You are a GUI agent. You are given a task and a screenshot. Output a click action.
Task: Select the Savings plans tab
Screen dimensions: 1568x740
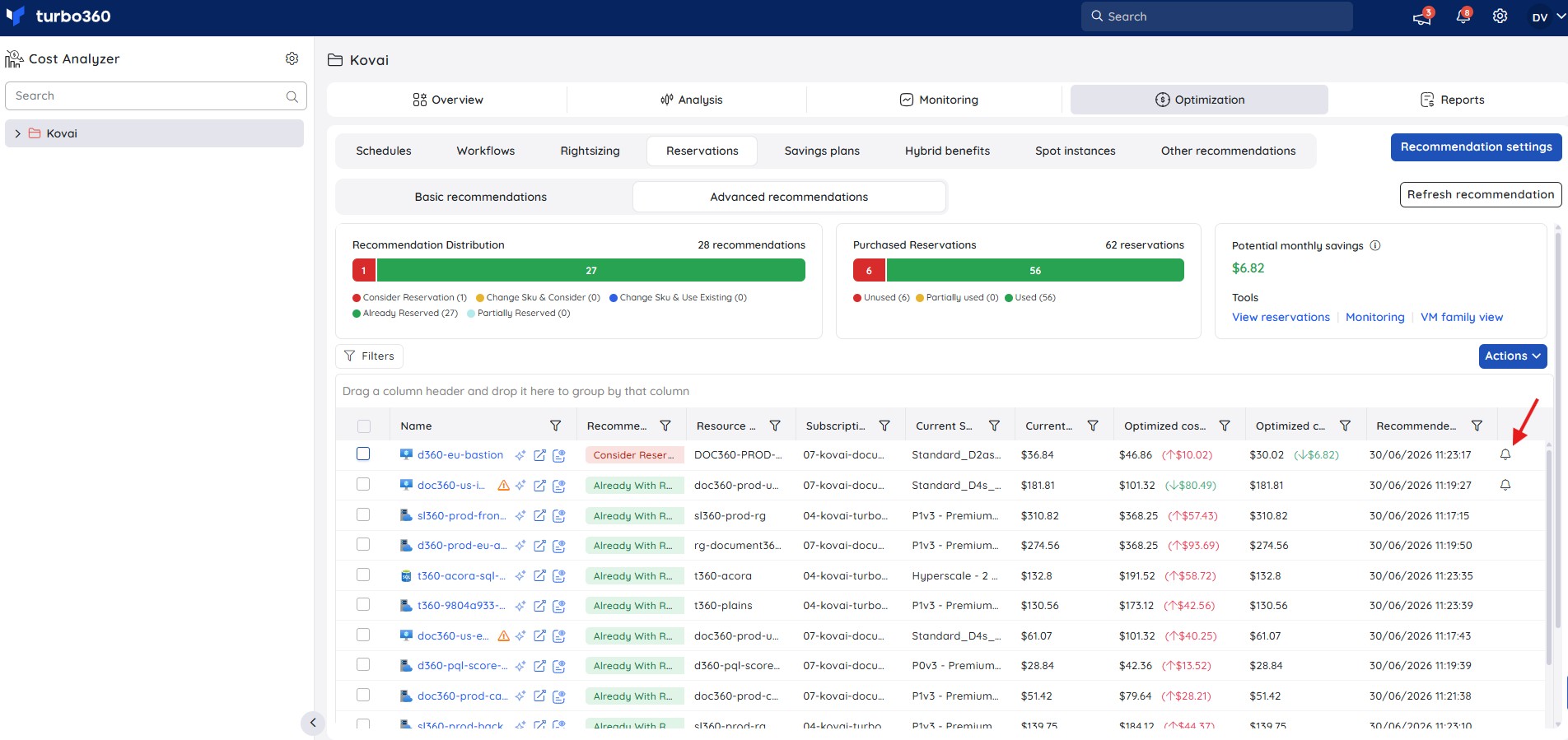[x=822, y=151]
